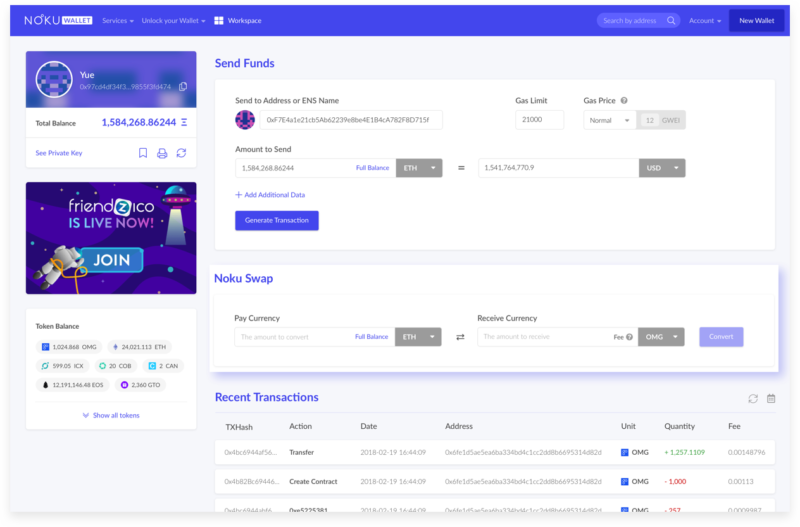Expand Show all tokens
The width and height of the screenshot is (800, 527).
point(111,415)
